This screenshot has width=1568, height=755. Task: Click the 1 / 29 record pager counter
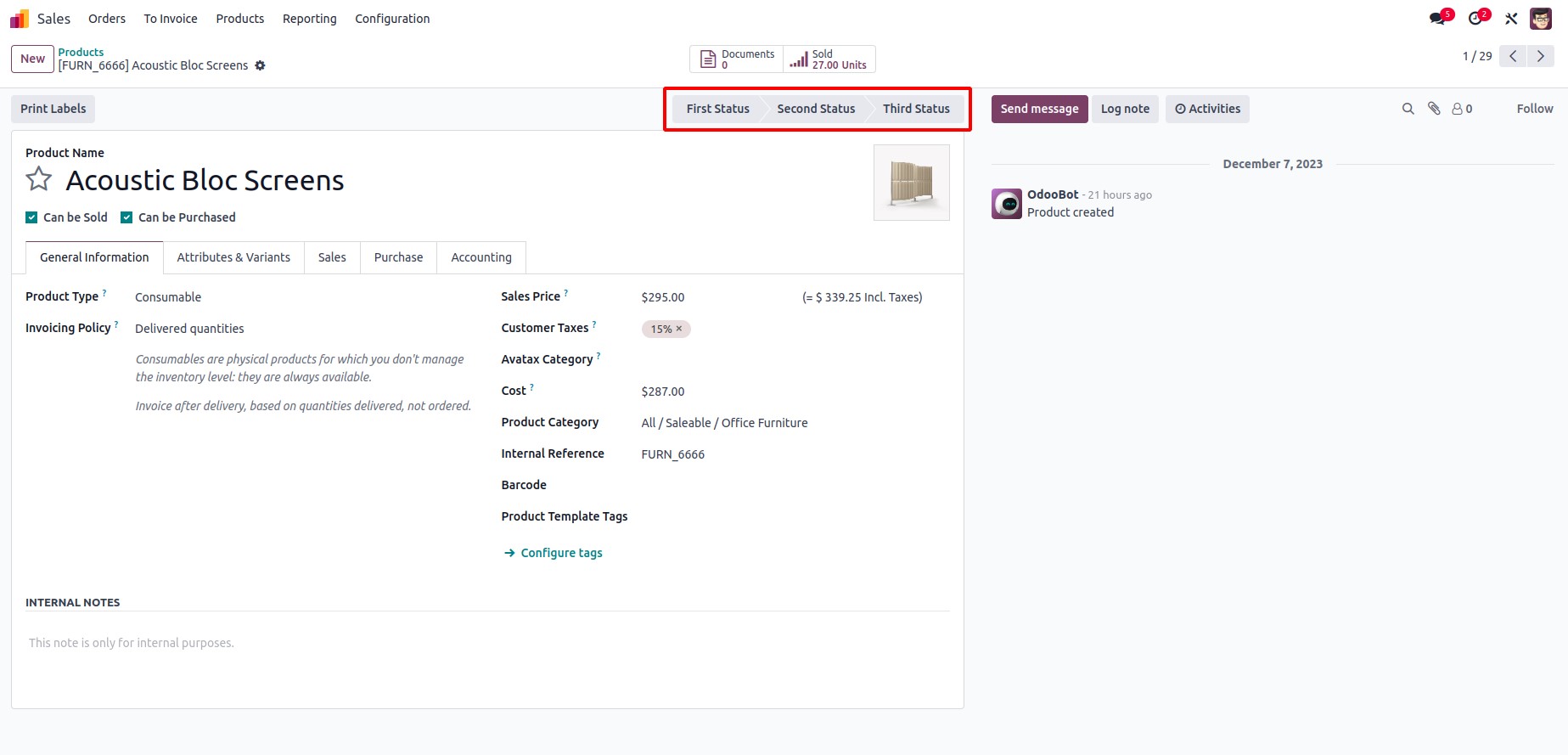coord(1477,56)
